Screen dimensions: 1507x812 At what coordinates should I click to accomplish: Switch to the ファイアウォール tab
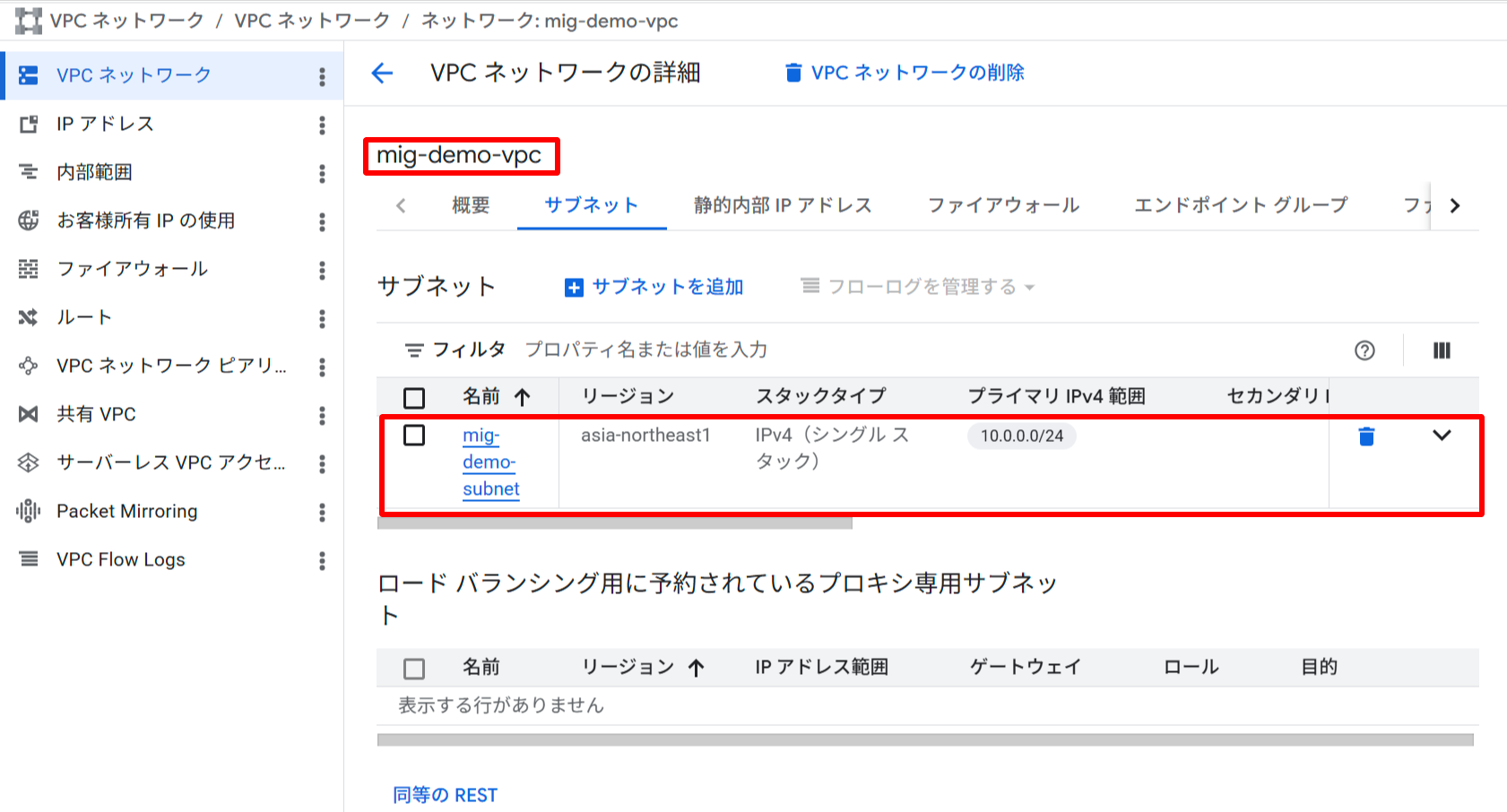click(x=1003, y=205)
